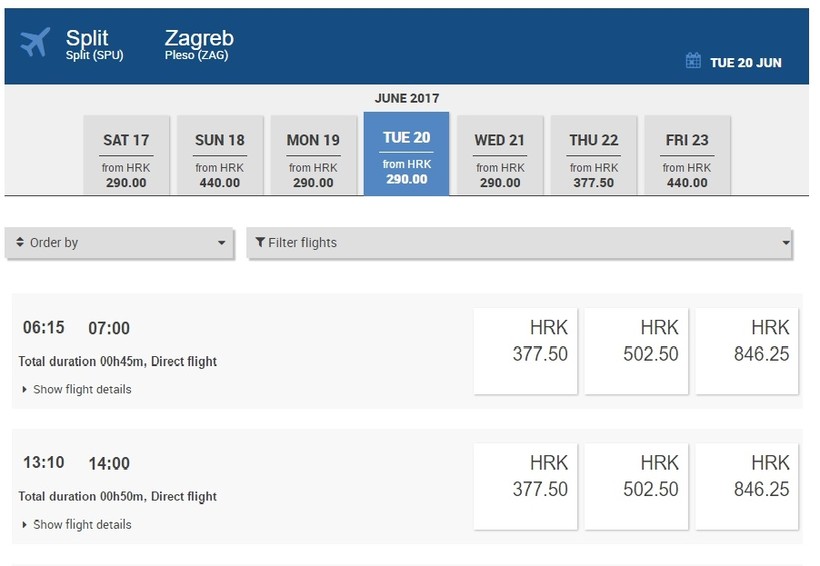
Task: Select the FRI 23 date tab
Action: (x=687, y=155)
